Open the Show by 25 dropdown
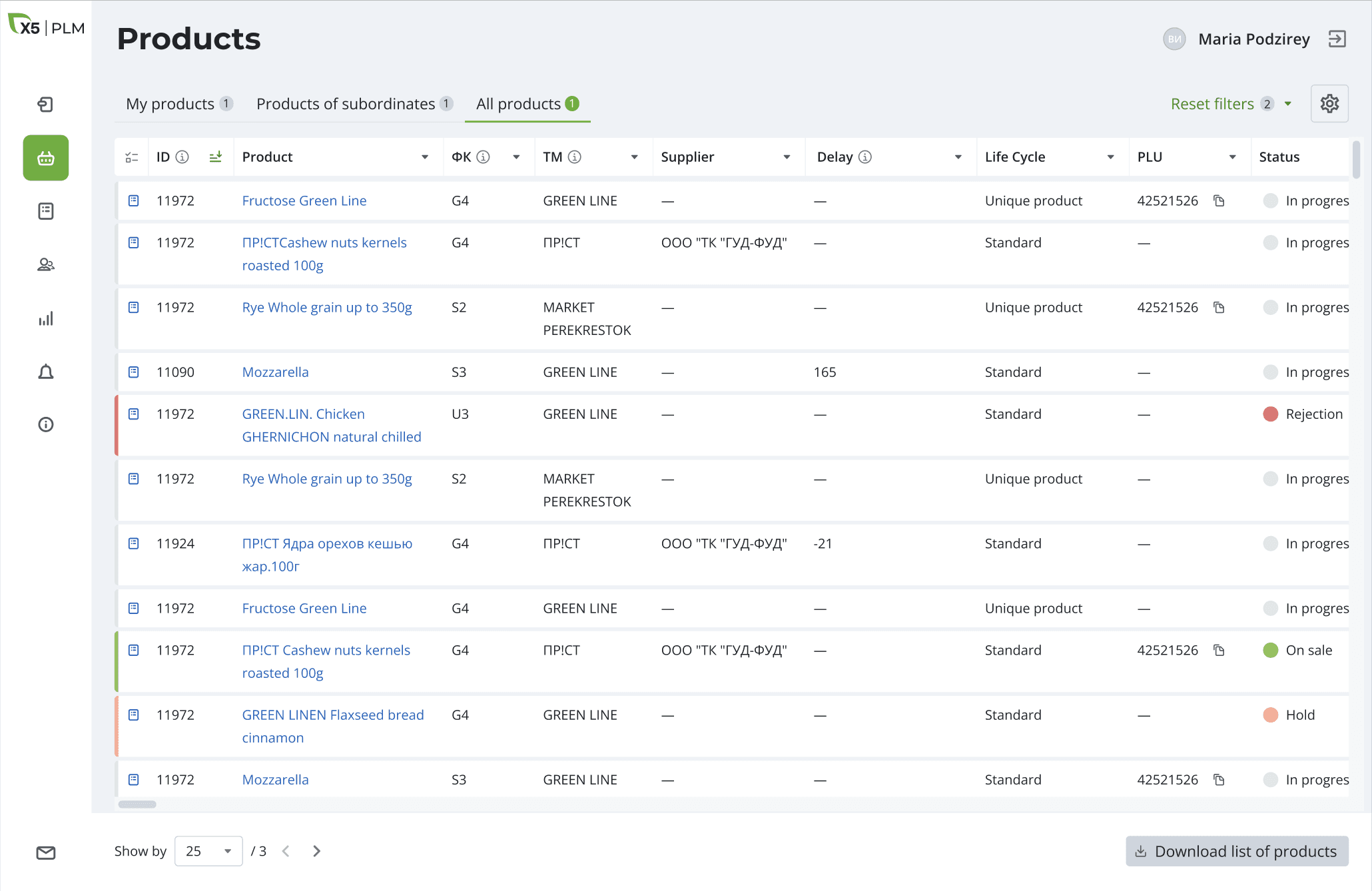 click(208, 851)
